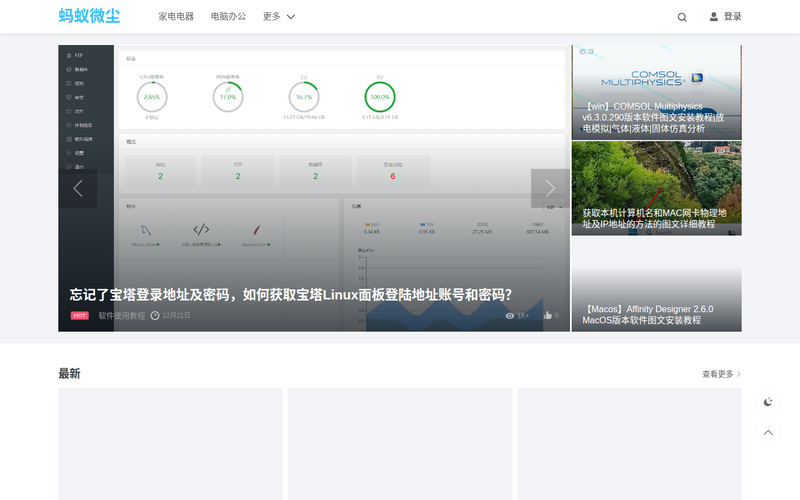Open the 宝塔登录地址 article headline
This screenshot has height=500, width=800.
291,295
